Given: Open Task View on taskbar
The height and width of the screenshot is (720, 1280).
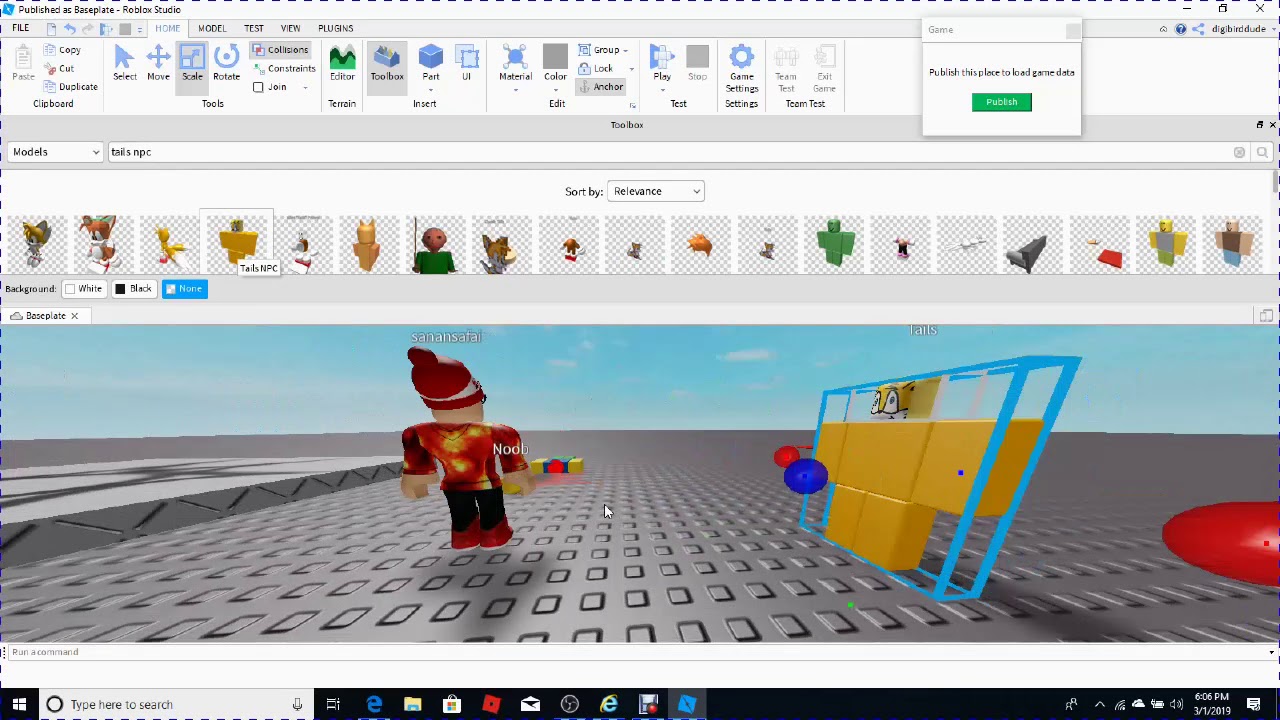Looking at the screenshot, I should point(333,704).
